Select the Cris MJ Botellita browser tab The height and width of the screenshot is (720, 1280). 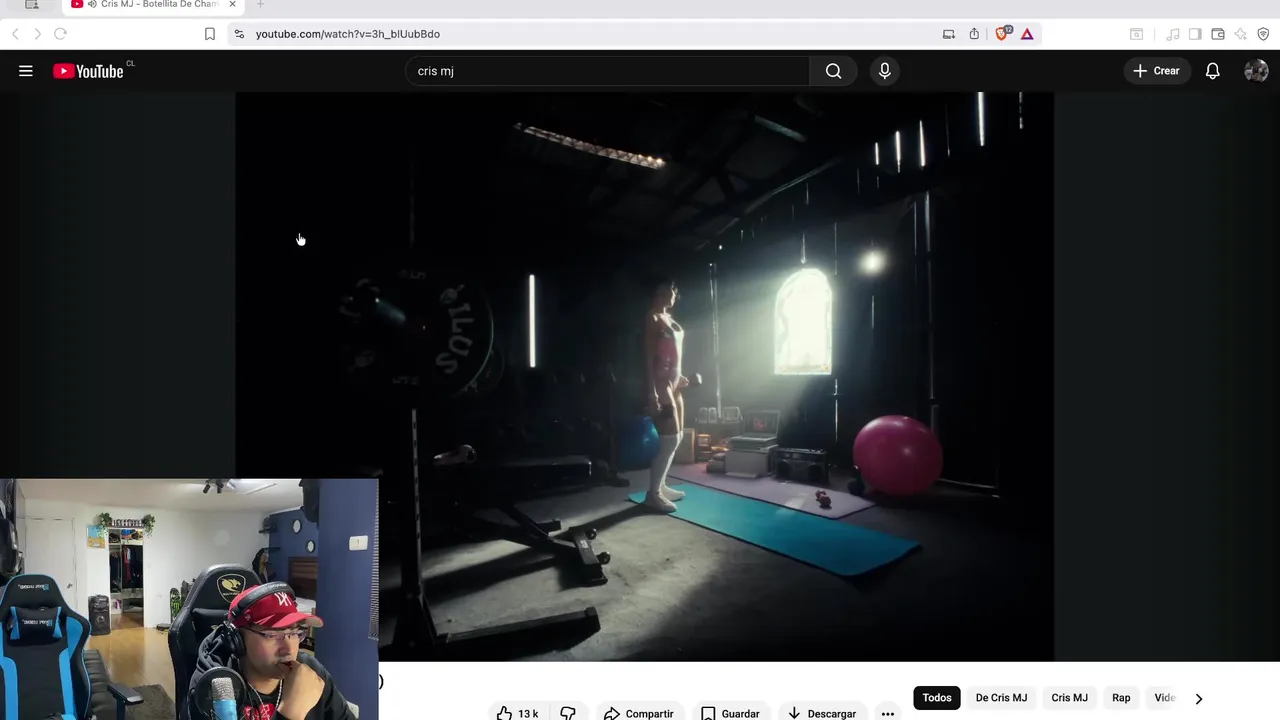point(152,5)
